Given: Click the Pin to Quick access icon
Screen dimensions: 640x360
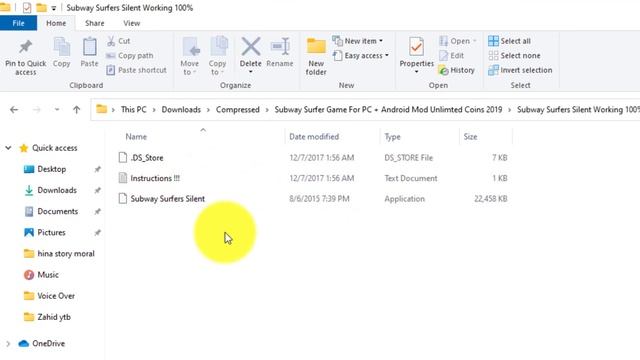Looking at the screenshot, I should click(25, 47).
